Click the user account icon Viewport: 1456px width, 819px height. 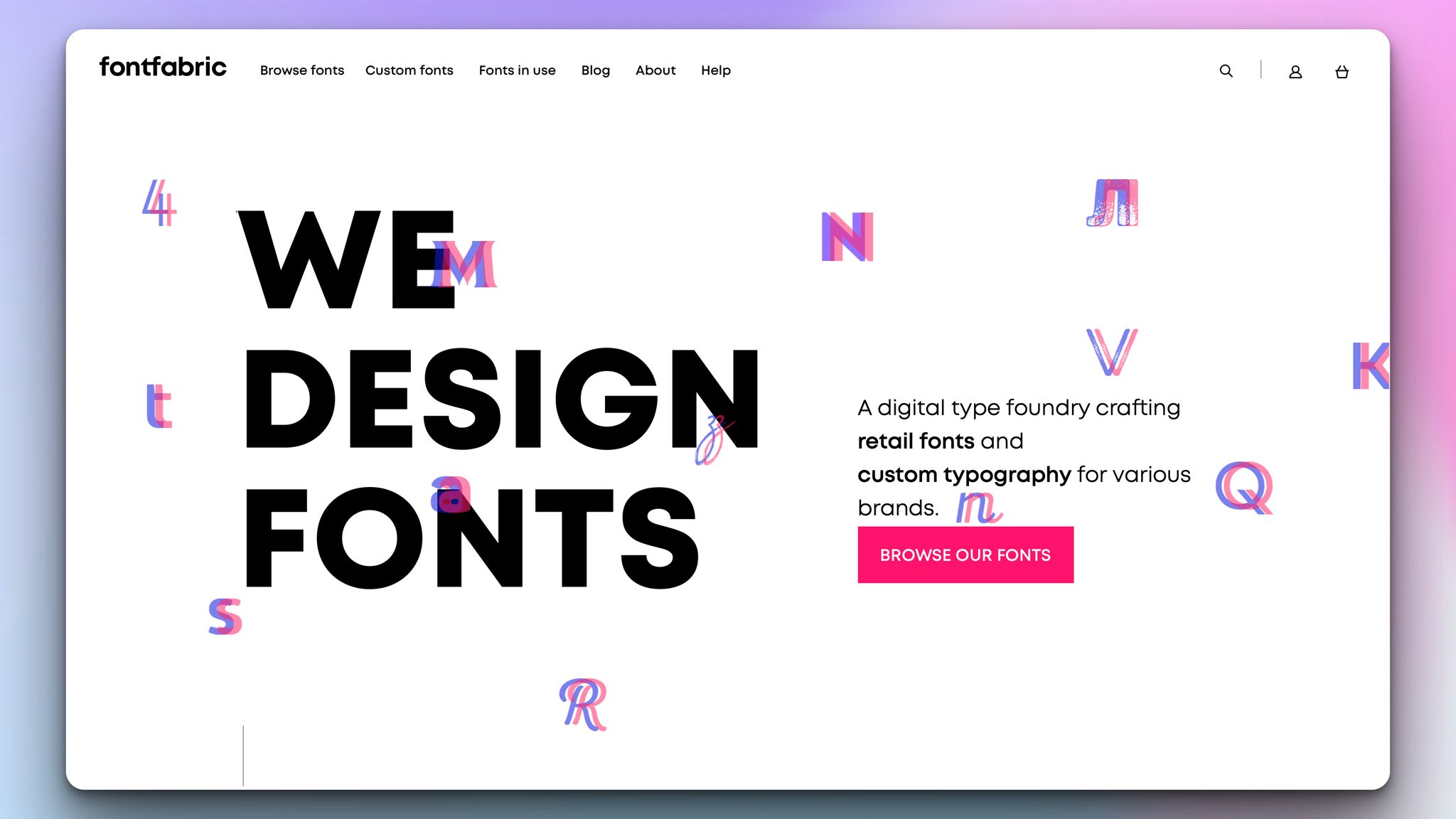click(x=1295, y=70)
